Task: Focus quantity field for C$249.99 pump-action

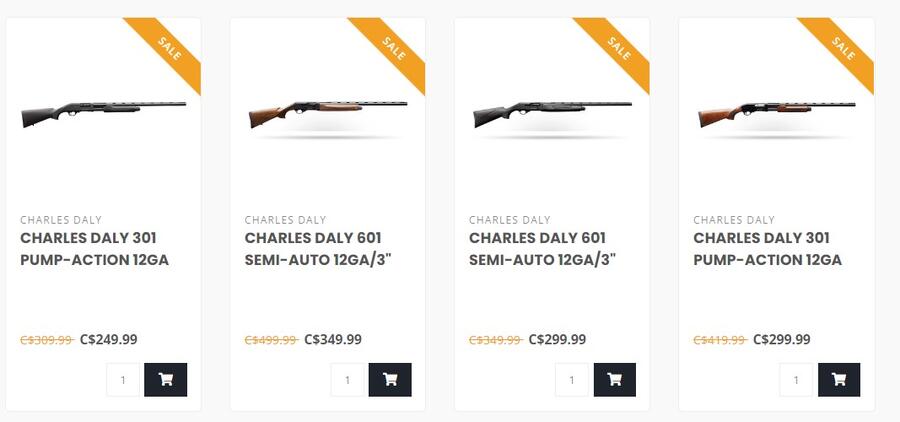Action: click(x=123, y=380)
